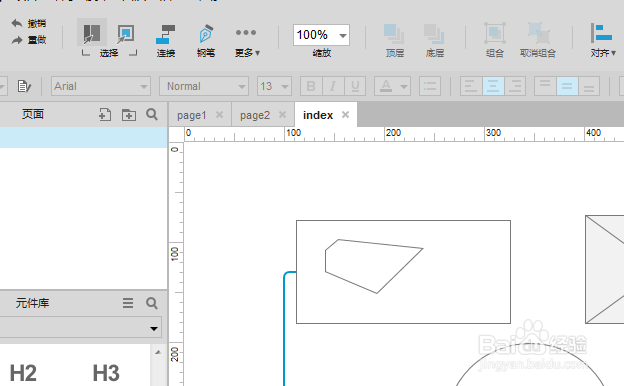
Task: Click the format painter icon
Action: (x=24, y=86)
